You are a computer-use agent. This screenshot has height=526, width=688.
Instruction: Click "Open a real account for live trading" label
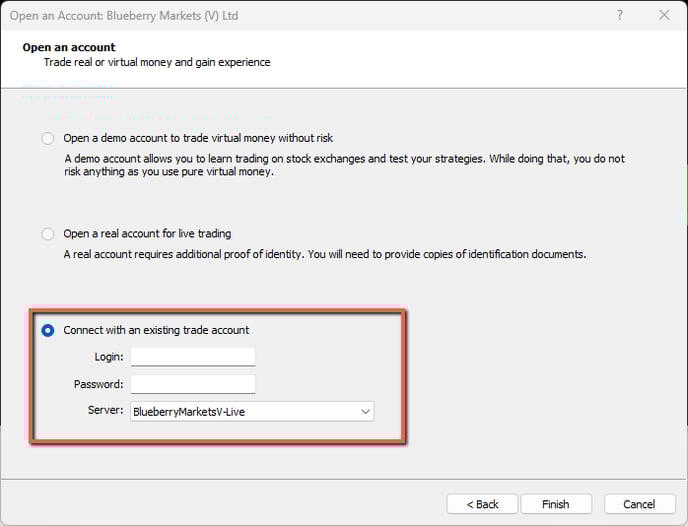click(147, 234)
